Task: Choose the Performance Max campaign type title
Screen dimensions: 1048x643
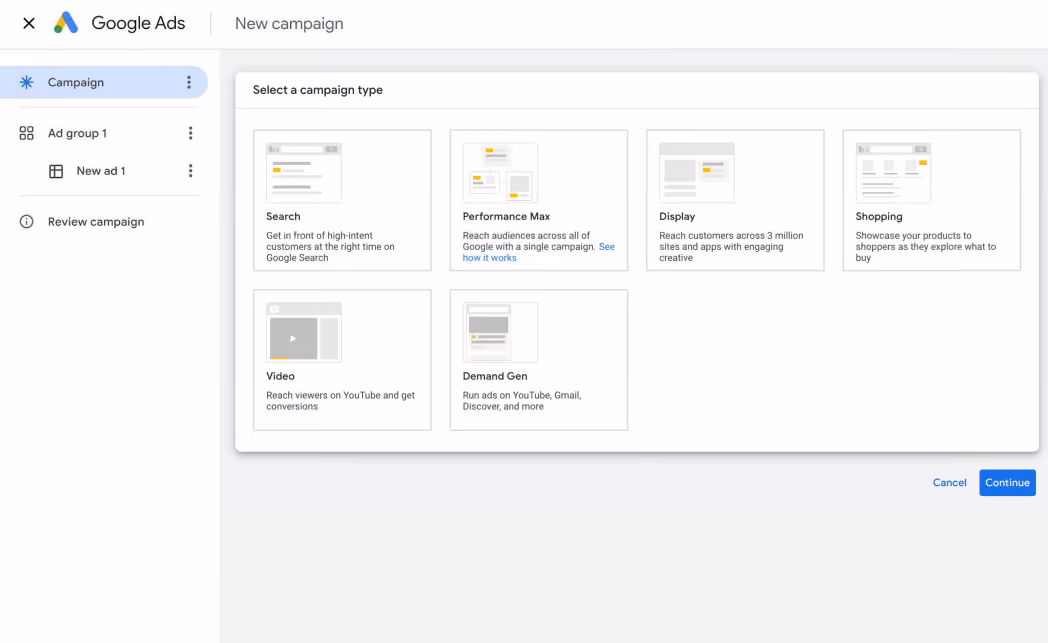Action: pos(507,217)
